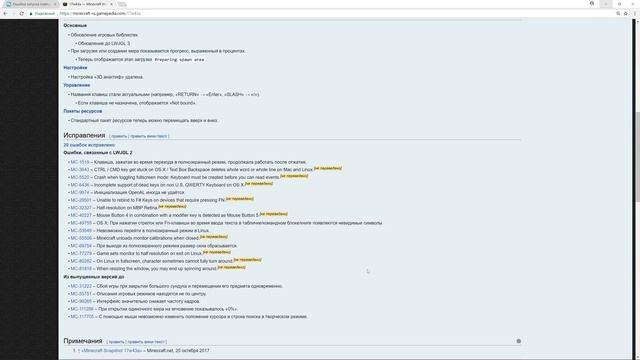Image resolution: width=640 pixels, height=360 pixels.
Task: Open bug report MC-9974
Action: pyautogui.click(x=80, y=192)
